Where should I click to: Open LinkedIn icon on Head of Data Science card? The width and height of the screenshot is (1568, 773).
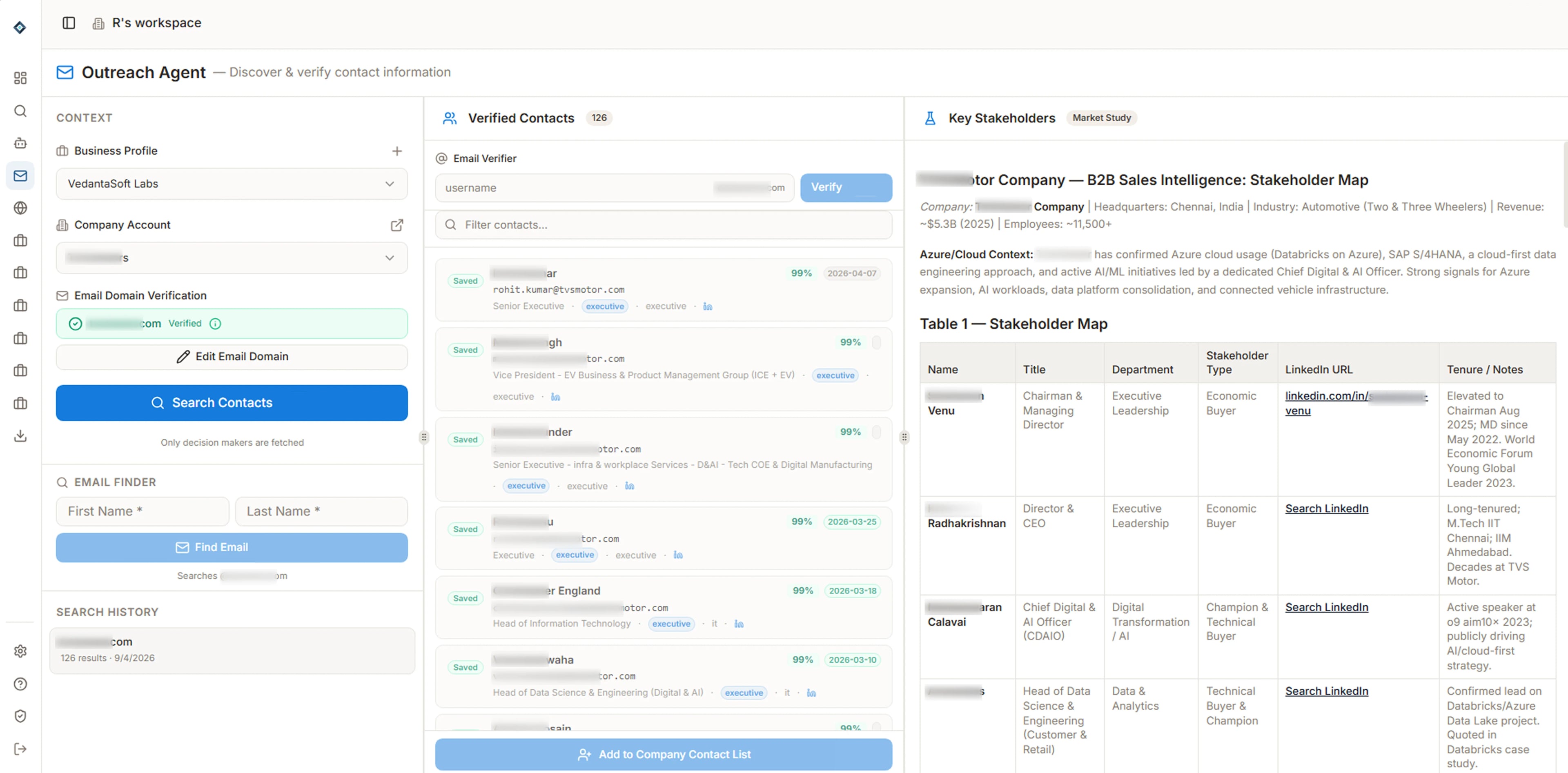point(811,693)
